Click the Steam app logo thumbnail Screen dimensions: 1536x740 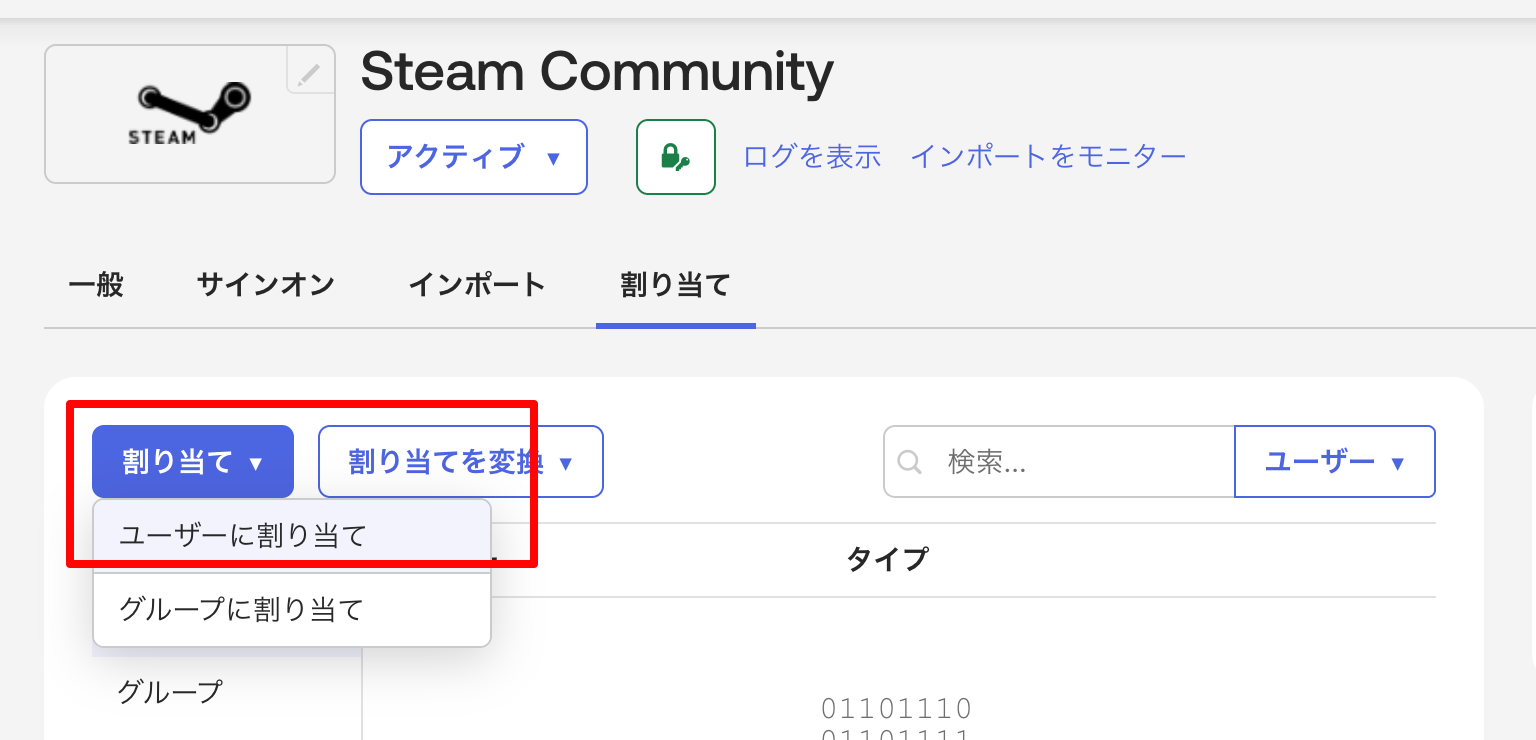[x=188, y=113]
